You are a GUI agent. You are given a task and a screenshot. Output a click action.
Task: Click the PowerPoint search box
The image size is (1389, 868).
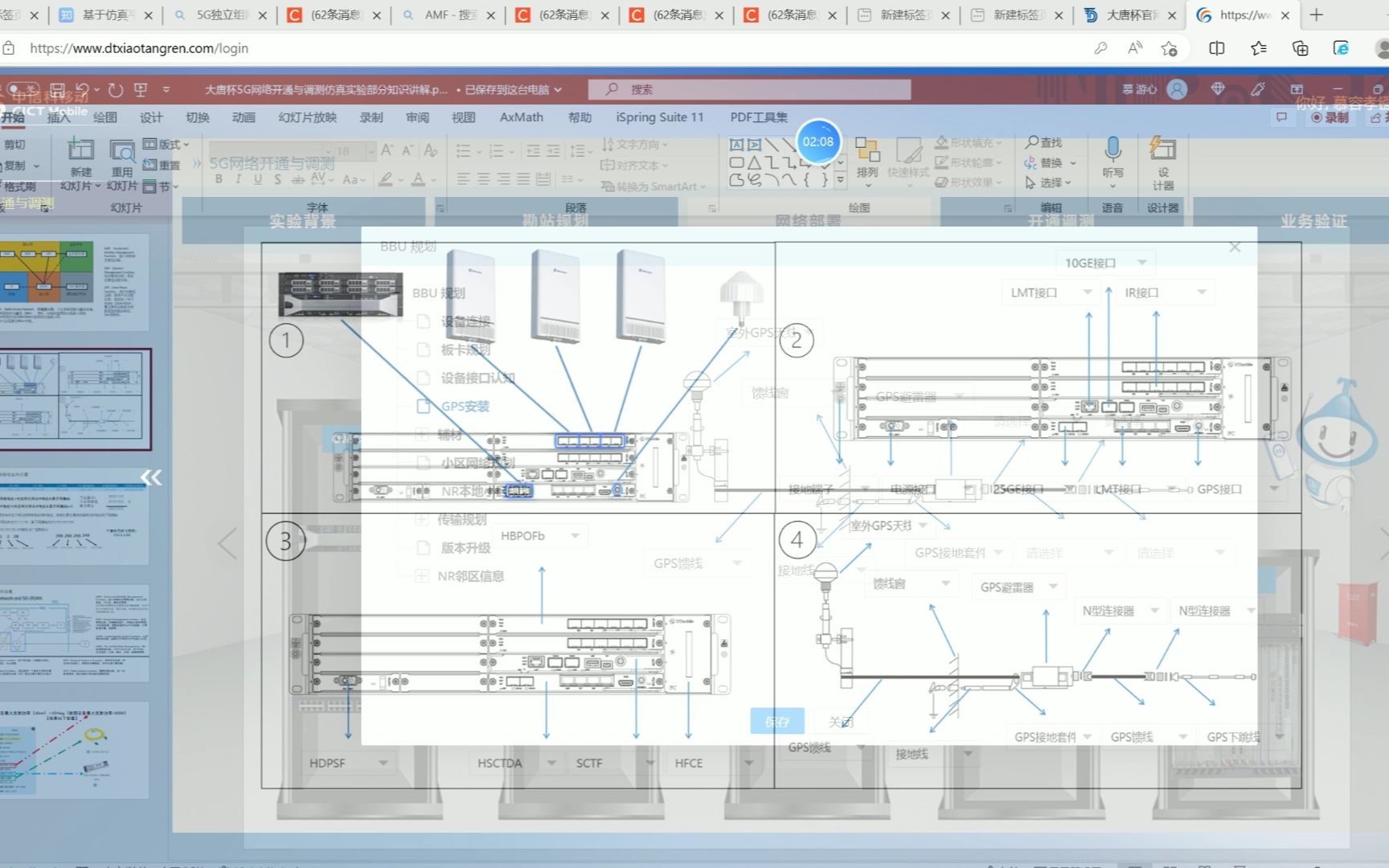coord(749,89)
